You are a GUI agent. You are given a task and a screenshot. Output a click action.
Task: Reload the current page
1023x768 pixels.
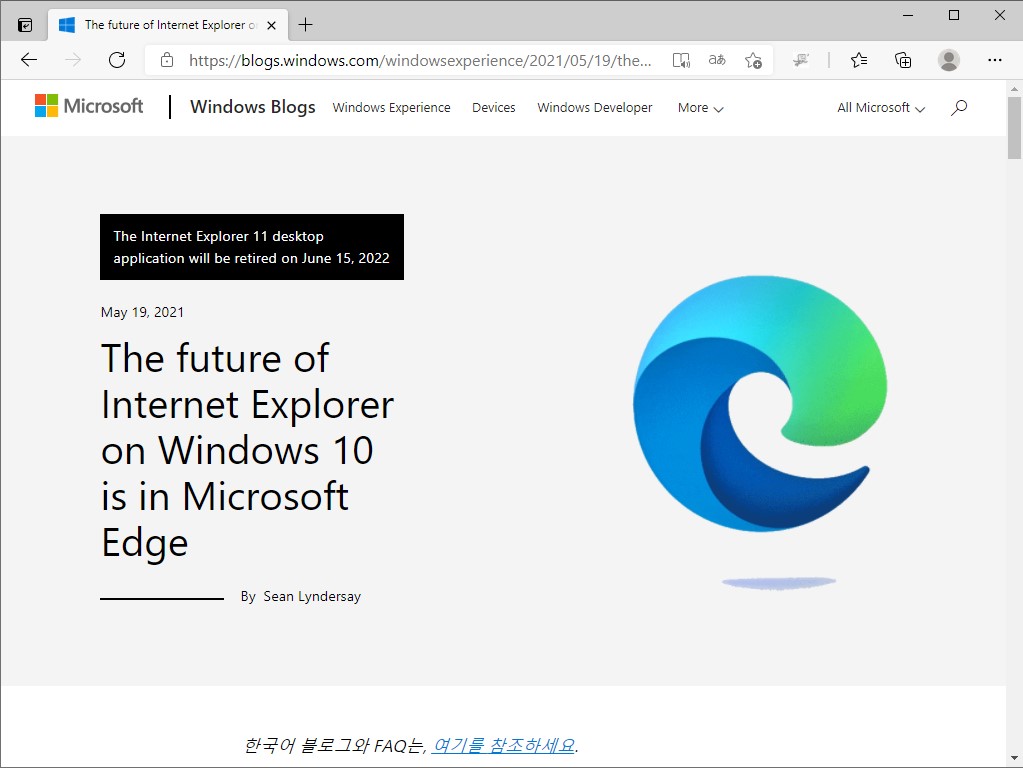click(x=116, y=60)
